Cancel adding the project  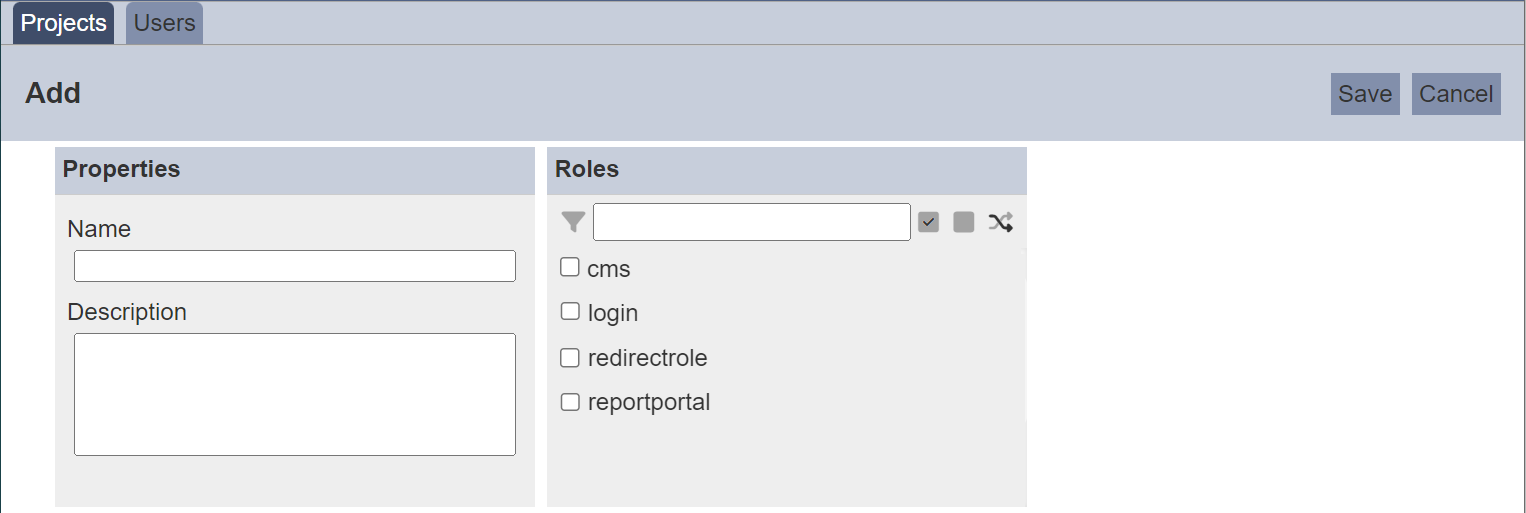point(1456,94)
